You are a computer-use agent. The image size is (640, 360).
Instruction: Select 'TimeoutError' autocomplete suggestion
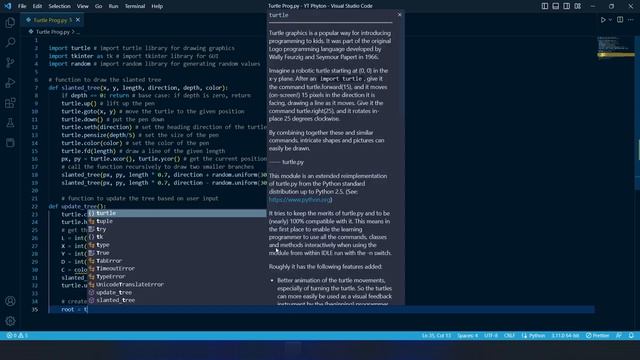click(177, 269)
